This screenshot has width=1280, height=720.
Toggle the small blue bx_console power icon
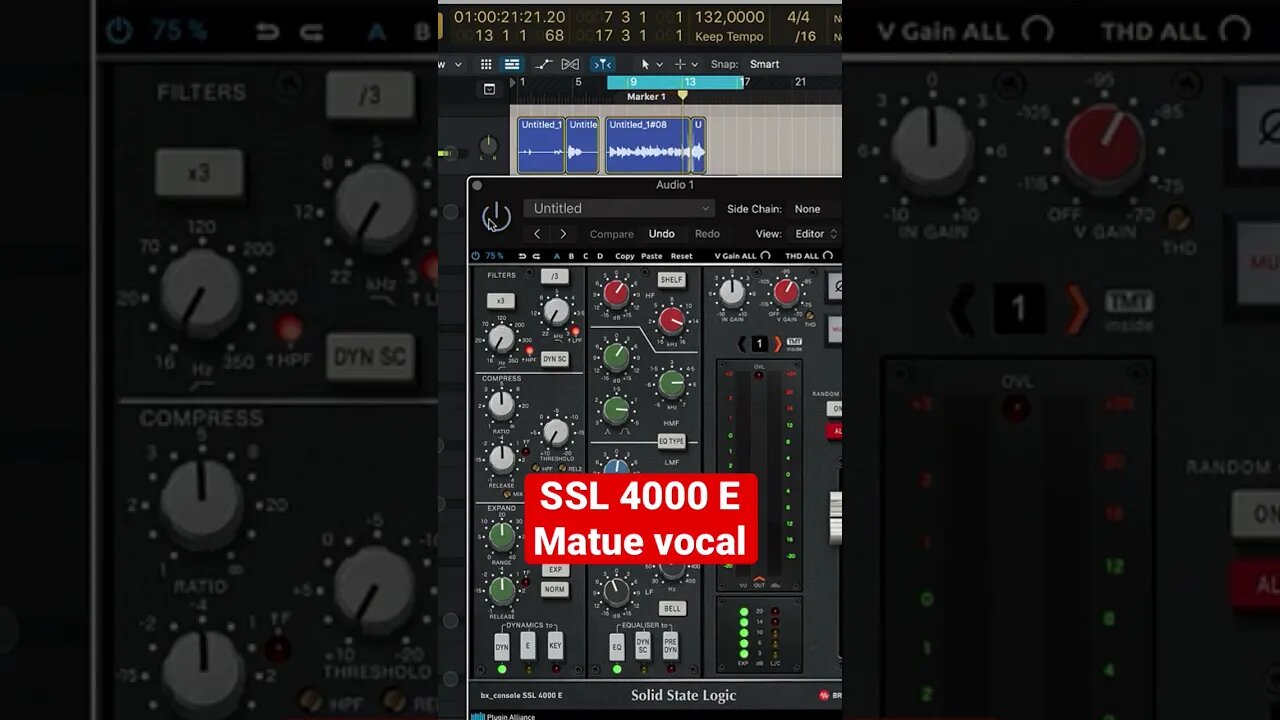(475, 256)
